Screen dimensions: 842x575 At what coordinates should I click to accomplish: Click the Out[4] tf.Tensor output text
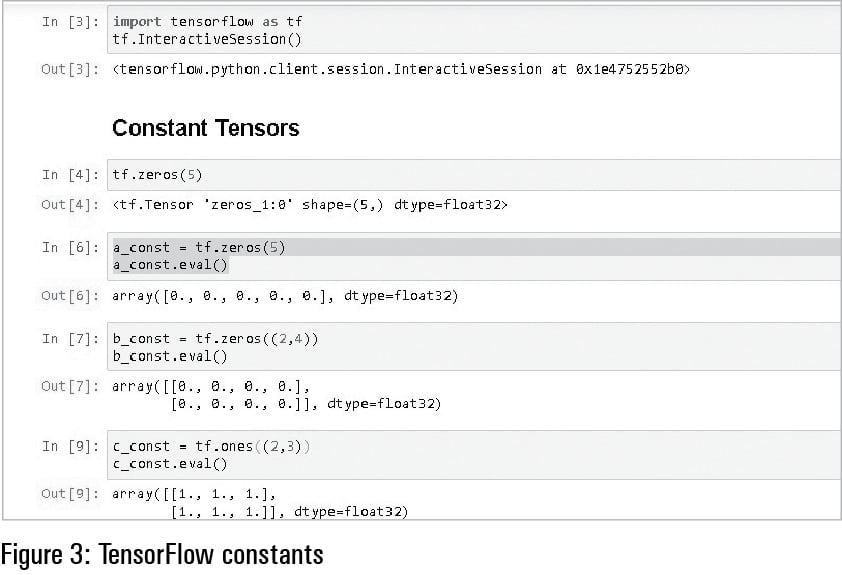pyautogui.click(x=310, y=205)
